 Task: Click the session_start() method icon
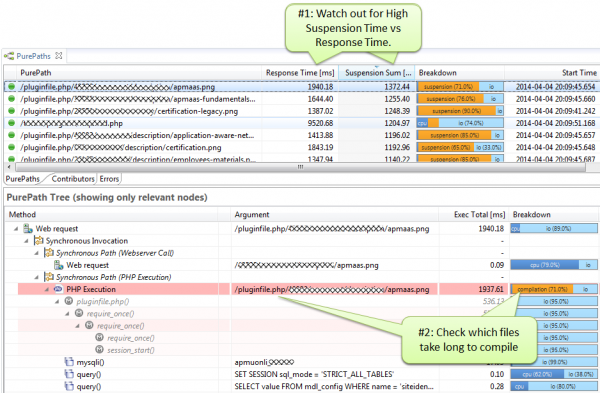tap(99, 350)
